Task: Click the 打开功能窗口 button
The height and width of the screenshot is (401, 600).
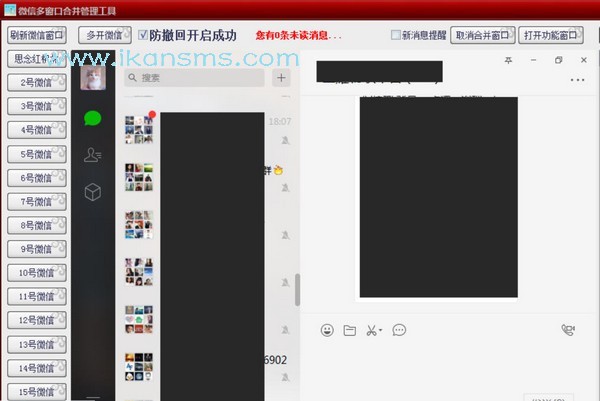Action: pos(551,35)
